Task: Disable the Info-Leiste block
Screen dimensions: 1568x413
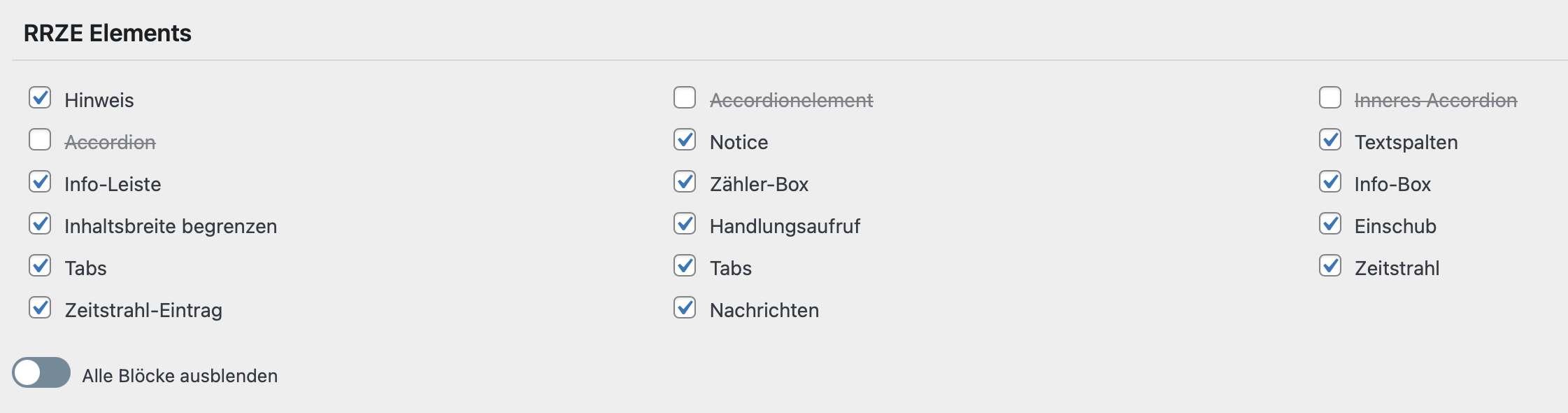Action: pyautogui.click(x=40, y=183)
